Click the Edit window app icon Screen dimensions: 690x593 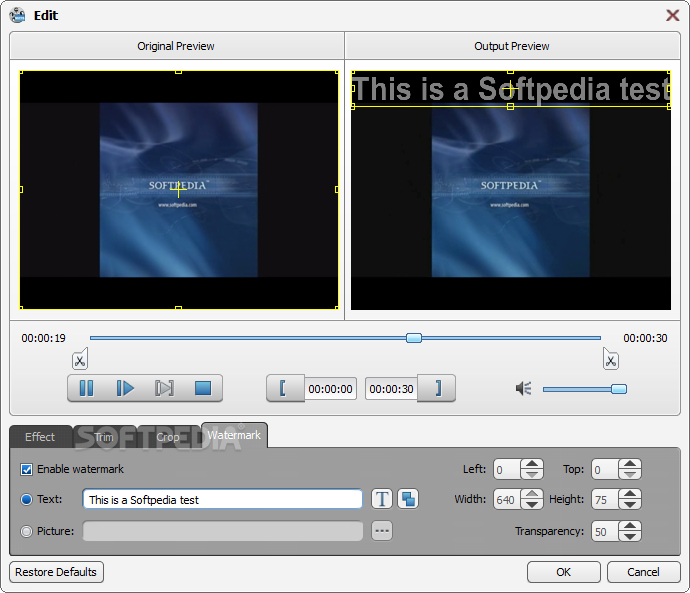(x=18, y=15)
